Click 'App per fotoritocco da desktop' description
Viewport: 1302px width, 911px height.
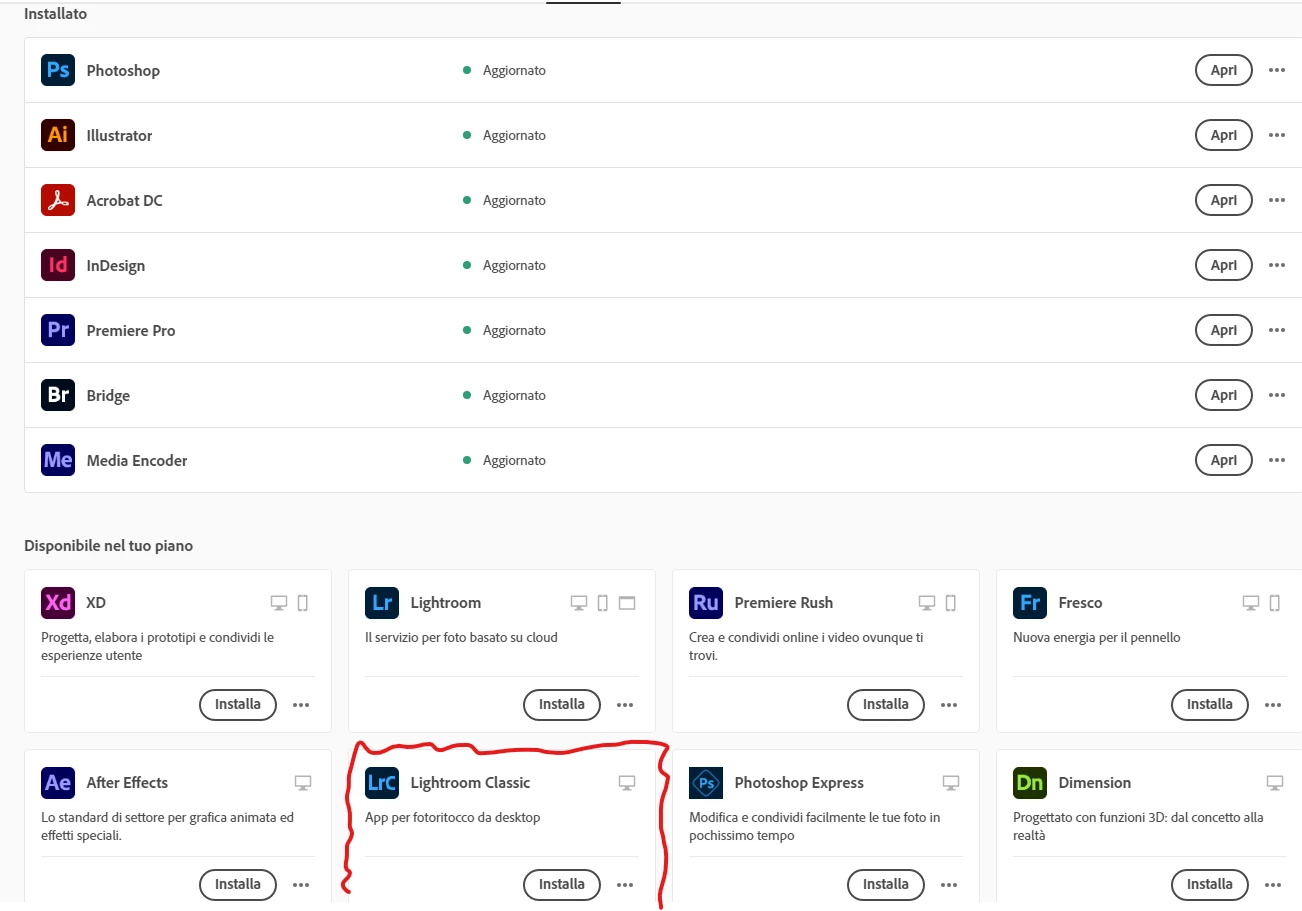click(452, 817)
